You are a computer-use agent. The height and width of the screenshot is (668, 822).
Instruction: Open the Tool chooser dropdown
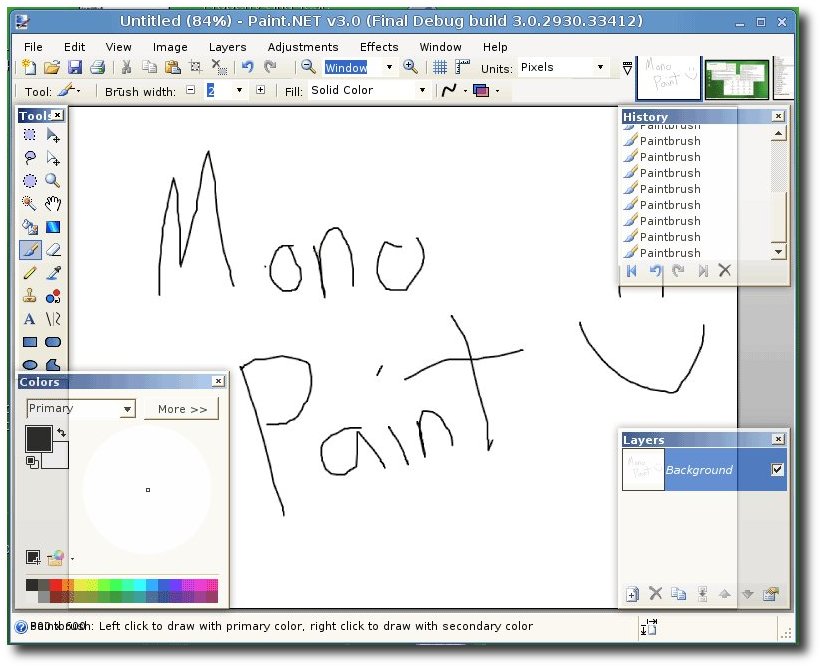click(69, 91)
